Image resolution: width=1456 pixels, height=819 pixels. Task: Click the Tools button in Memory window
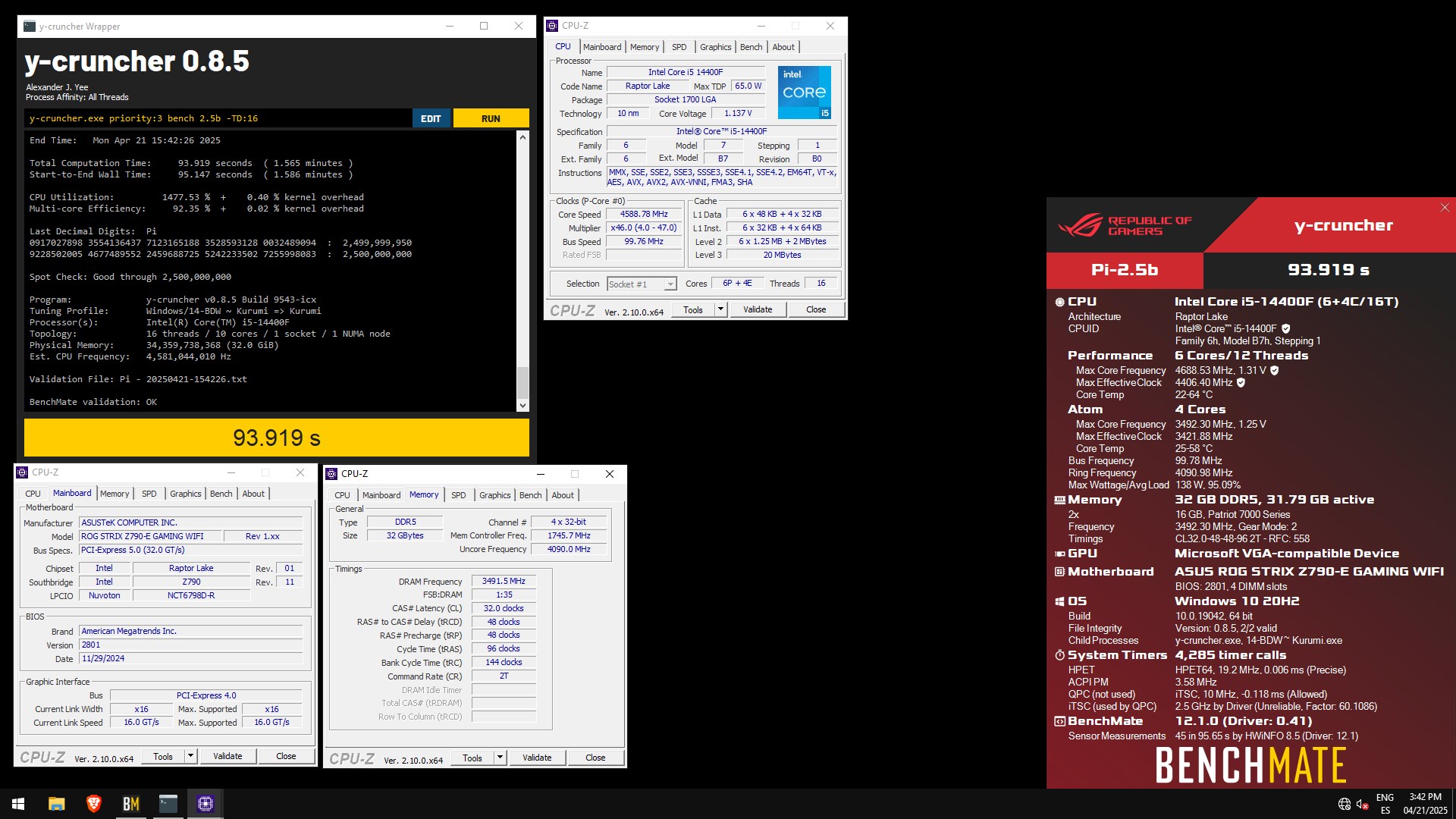(x=472, y=758)
